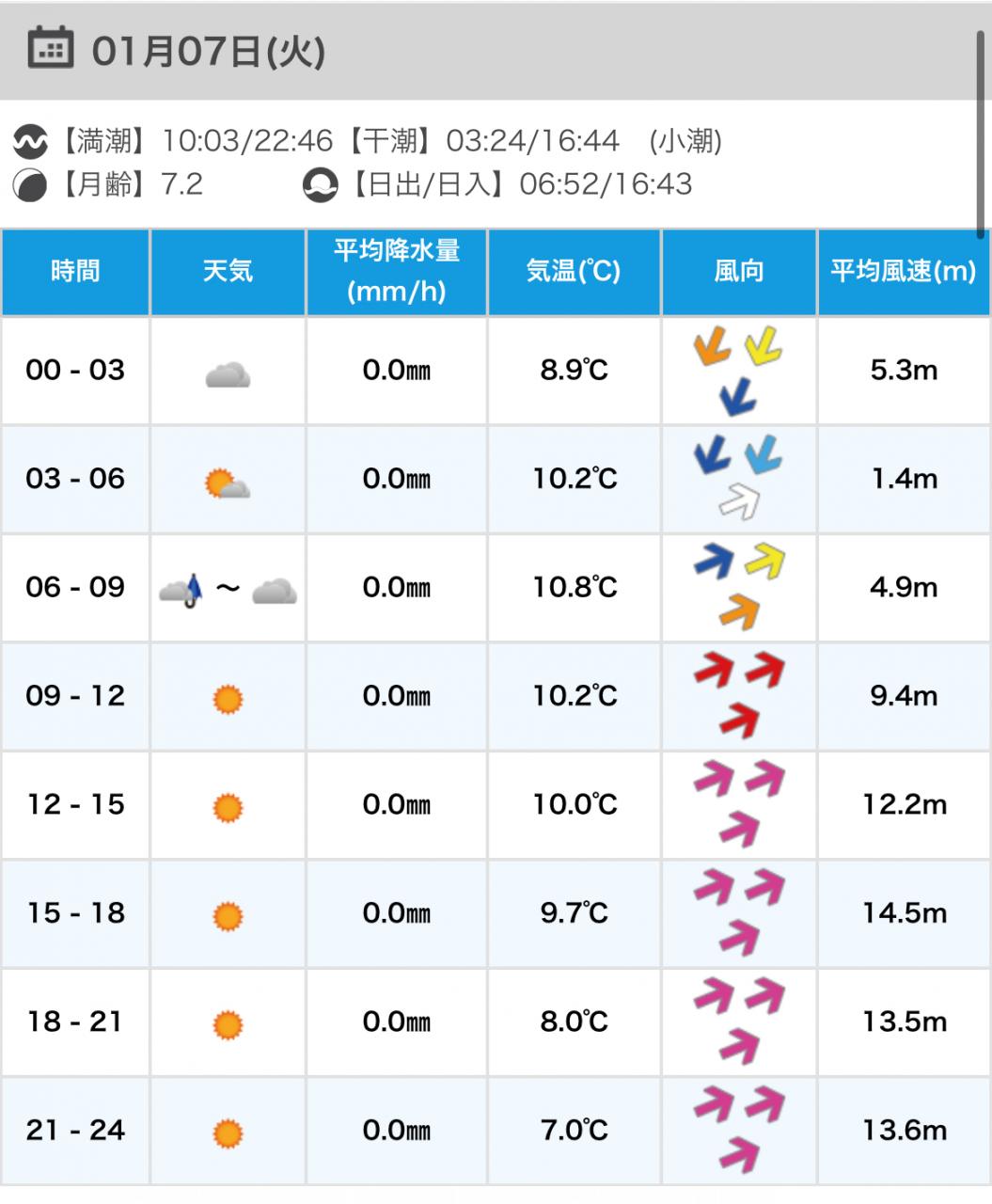Screen dimensions: 992x1204
Task: Click the 天気 column header
Action: coord(228,272)
